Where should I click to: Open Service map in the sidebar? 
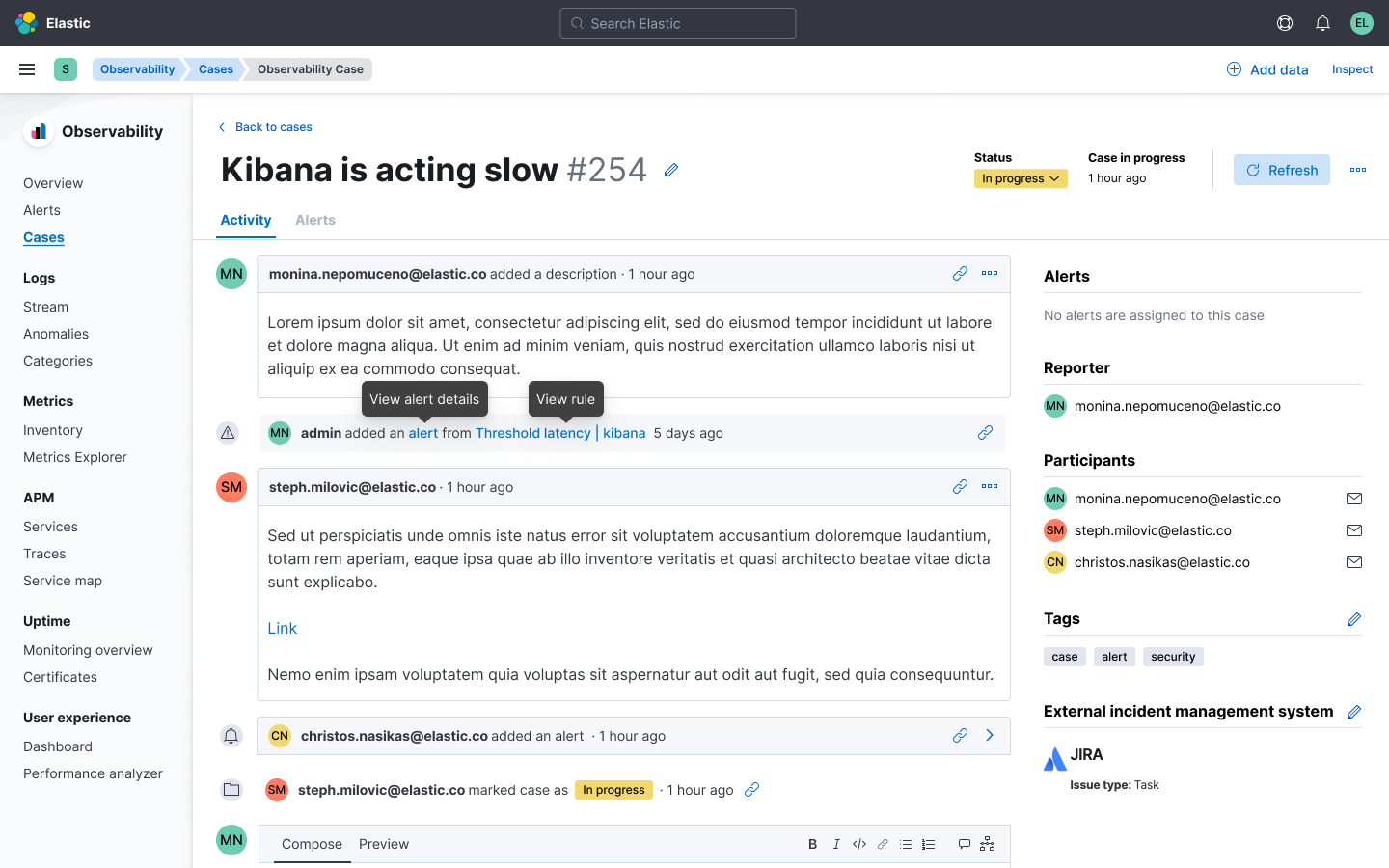pyautogui.click(x=63, y=581)
